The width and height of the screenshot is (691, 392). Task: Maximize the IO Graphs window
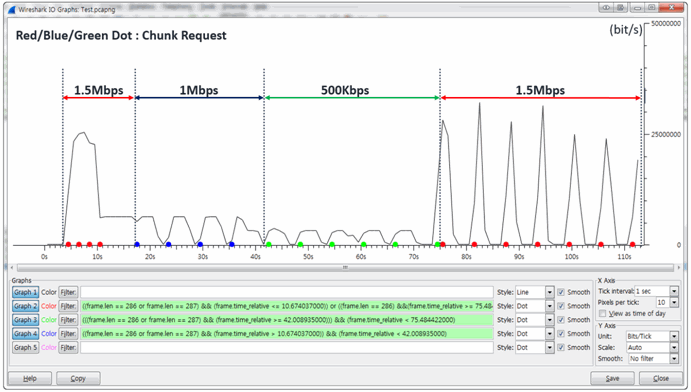tap(651, 7)
